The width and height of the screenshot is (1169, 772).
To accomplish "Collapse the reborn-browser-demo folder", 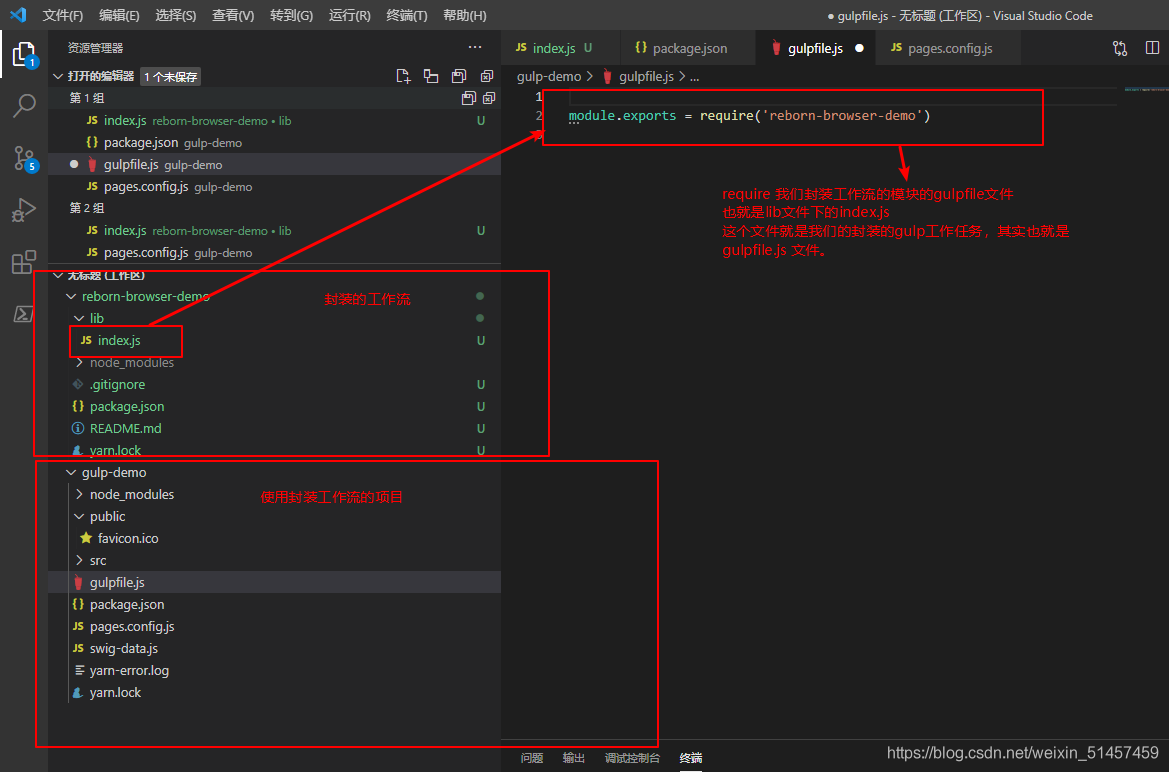I will [71, 296].
